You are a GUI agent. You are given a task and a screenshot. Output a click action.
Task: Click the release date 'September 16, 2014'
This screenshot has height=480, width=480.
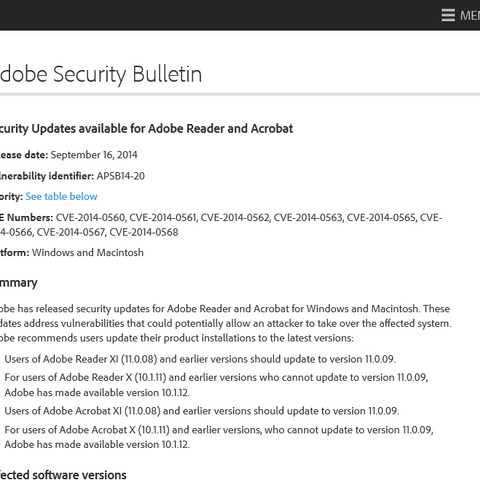click(94, 155)
